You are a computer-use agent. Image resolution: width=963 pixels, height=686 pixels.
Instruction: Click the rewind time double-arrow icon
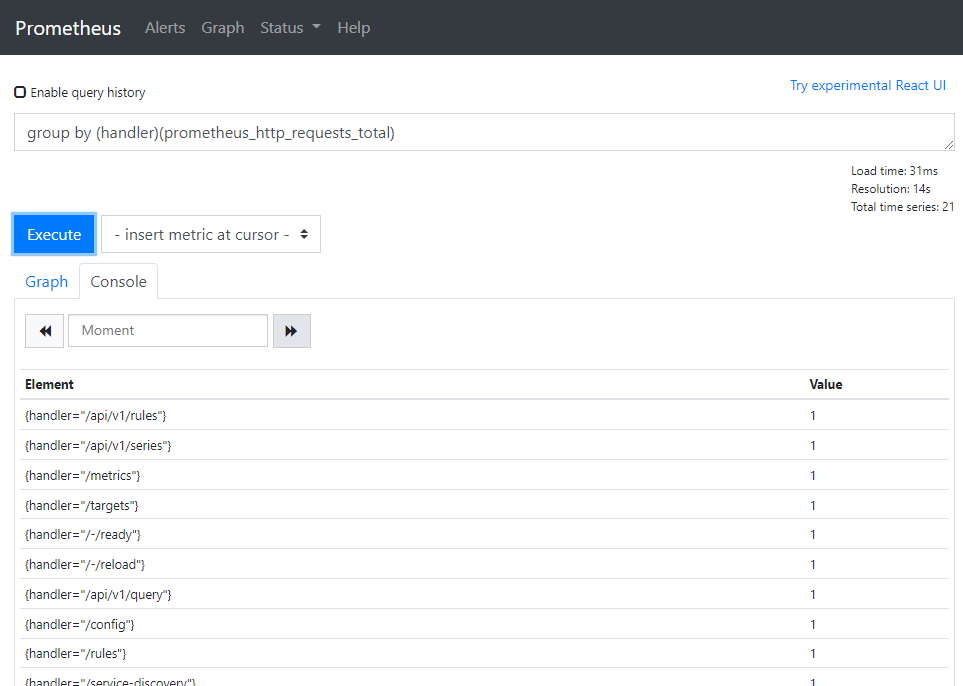(x=45, y=331)
